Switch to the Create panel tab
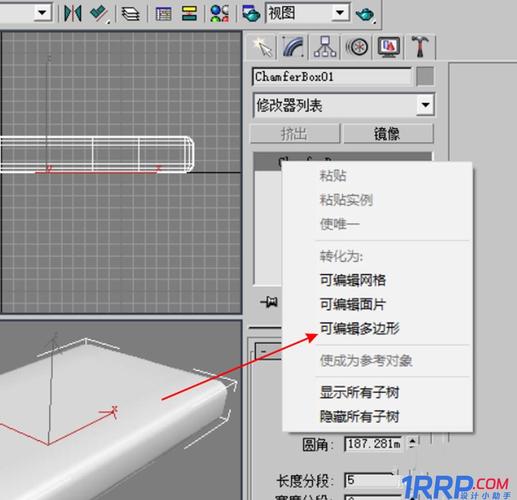This screenshot has height=500, width=517. (x=262, y=47)
